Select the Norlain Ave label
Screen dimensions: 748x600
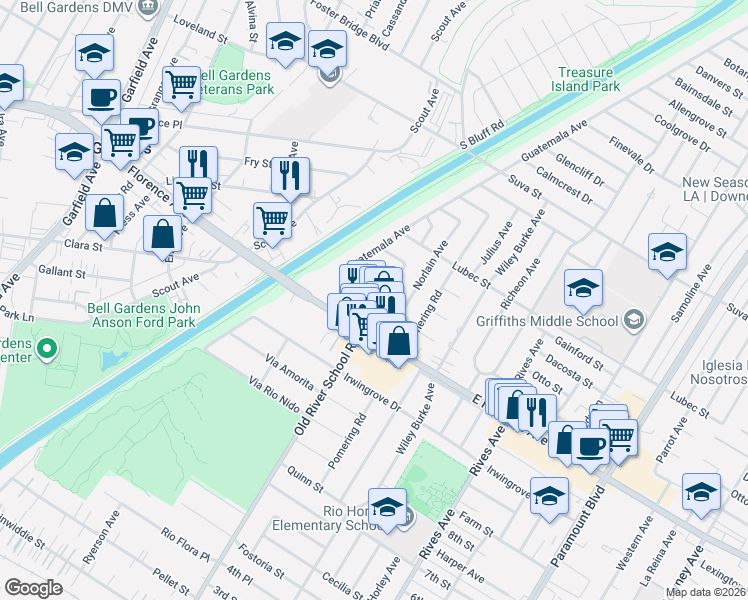pos(431,265)
